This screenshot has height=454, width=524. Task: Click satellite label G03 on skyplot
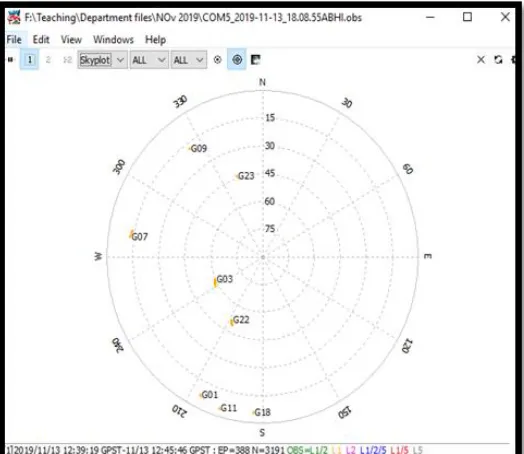224,279
